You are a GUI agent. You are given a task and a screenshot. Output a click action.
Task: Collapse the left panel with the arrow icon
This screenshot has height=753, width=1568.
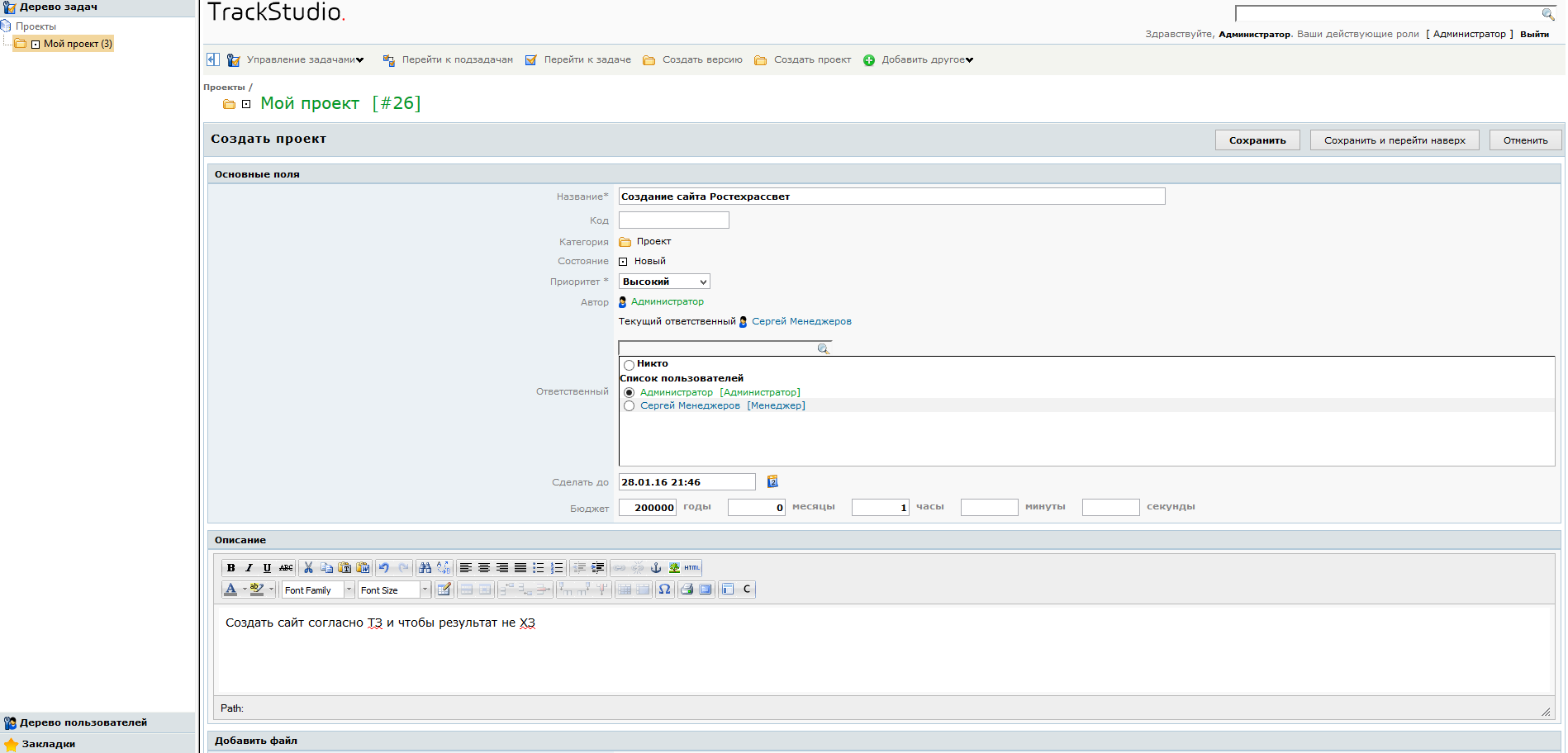[212, 59]
